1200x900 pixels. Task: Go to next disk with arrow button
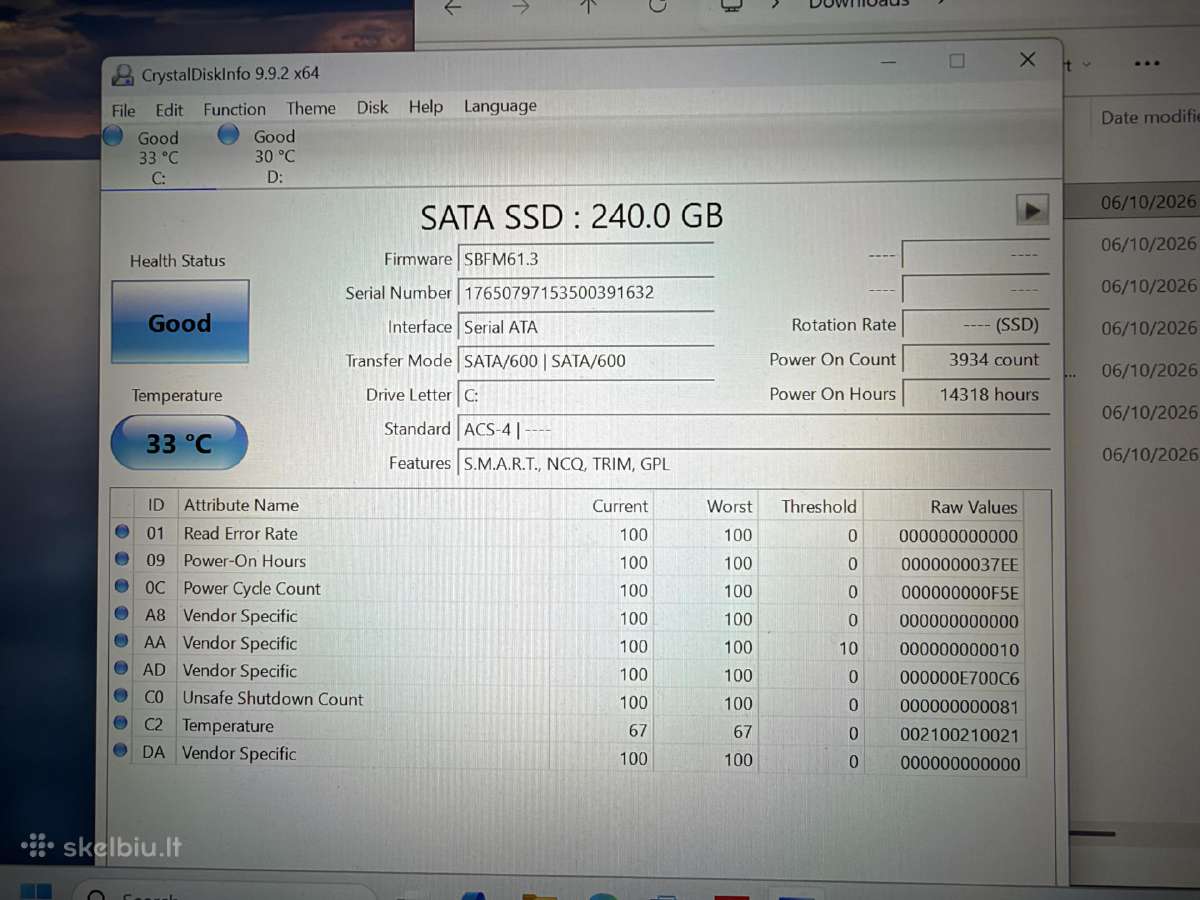[1032, 209]
